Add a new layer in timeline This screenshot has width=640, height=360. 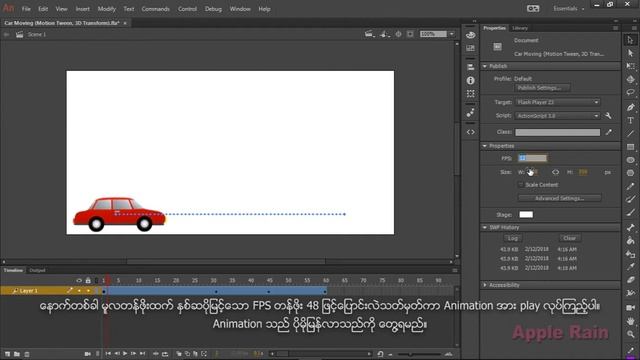tap(8, 354)
